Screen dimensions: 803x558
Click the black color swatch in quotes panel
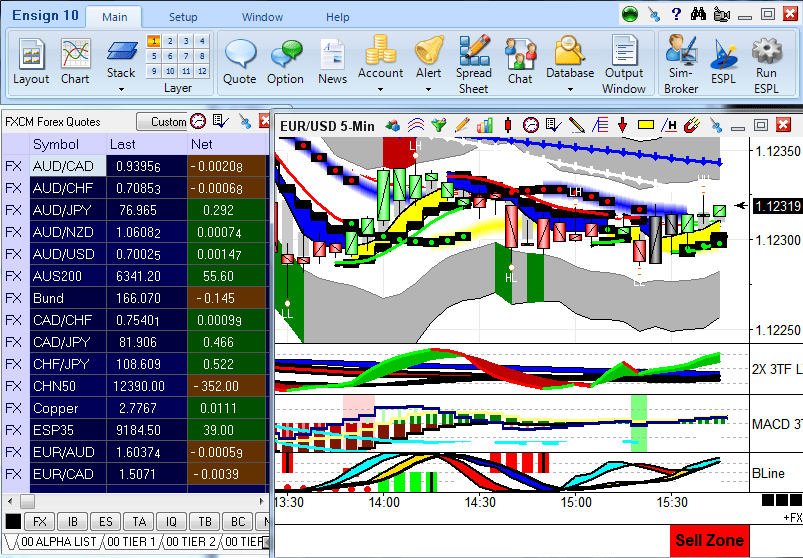[13, 522]
